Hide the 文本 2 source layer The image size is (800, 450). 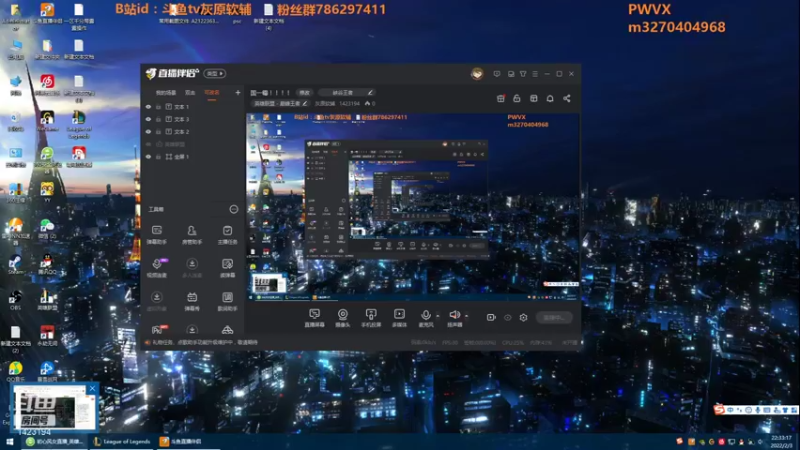[148, 132]
